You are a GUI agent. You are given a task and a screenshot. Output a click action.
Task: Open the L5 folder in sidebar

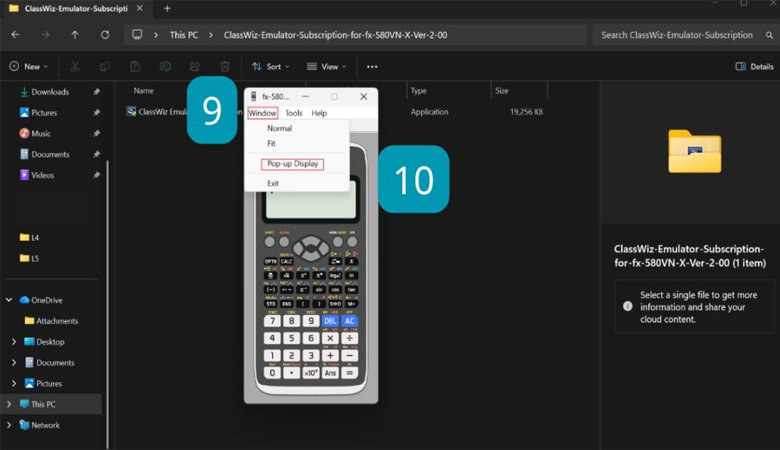[x=35, y=259]
